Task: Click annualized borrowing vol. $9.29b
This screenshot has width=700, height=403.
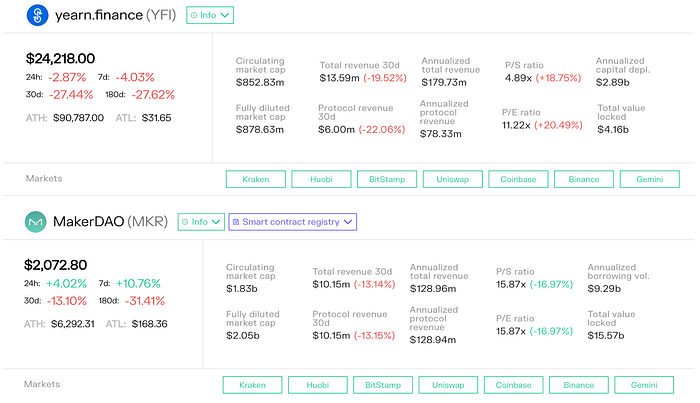Action: click(x=604, y=289)
